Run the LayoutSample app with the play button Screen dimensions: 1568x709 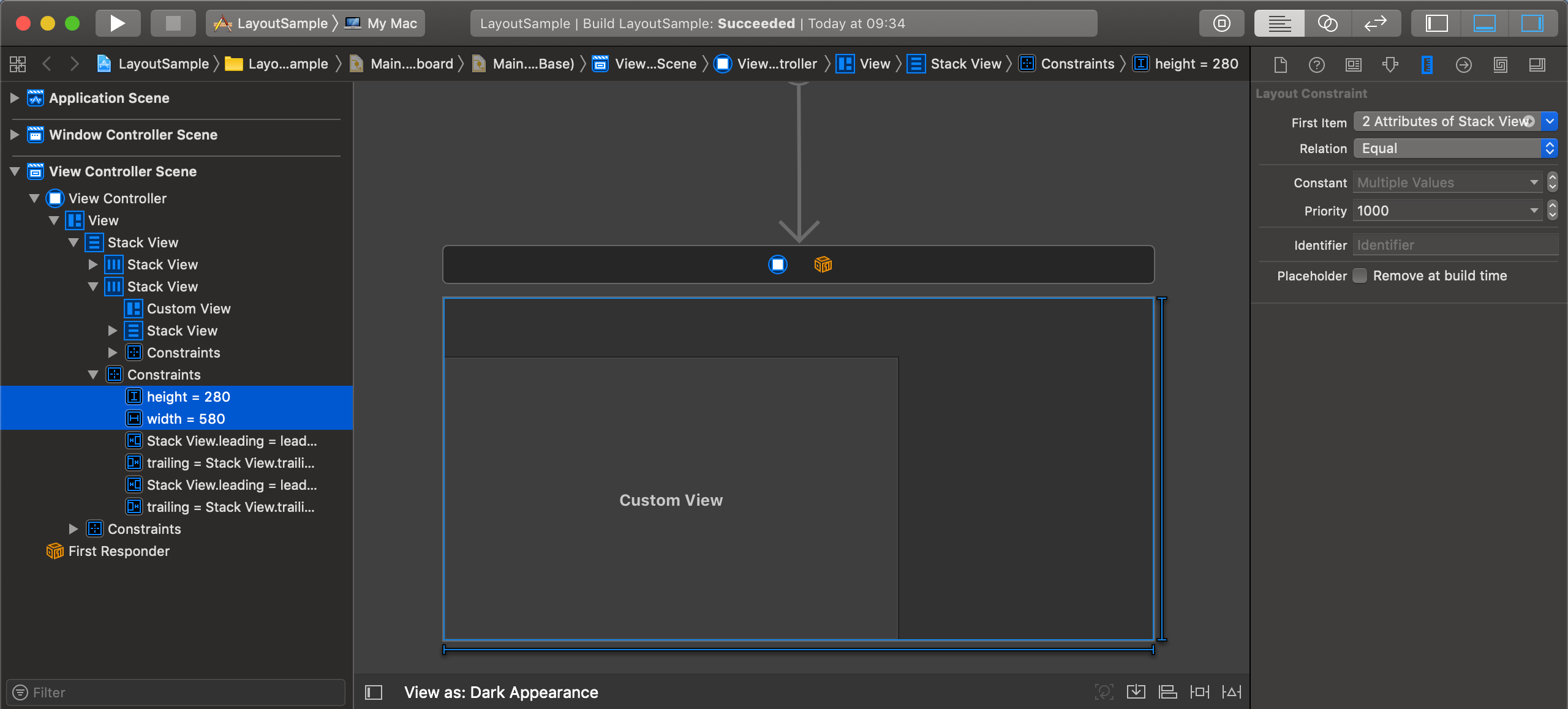coord(118,23)
